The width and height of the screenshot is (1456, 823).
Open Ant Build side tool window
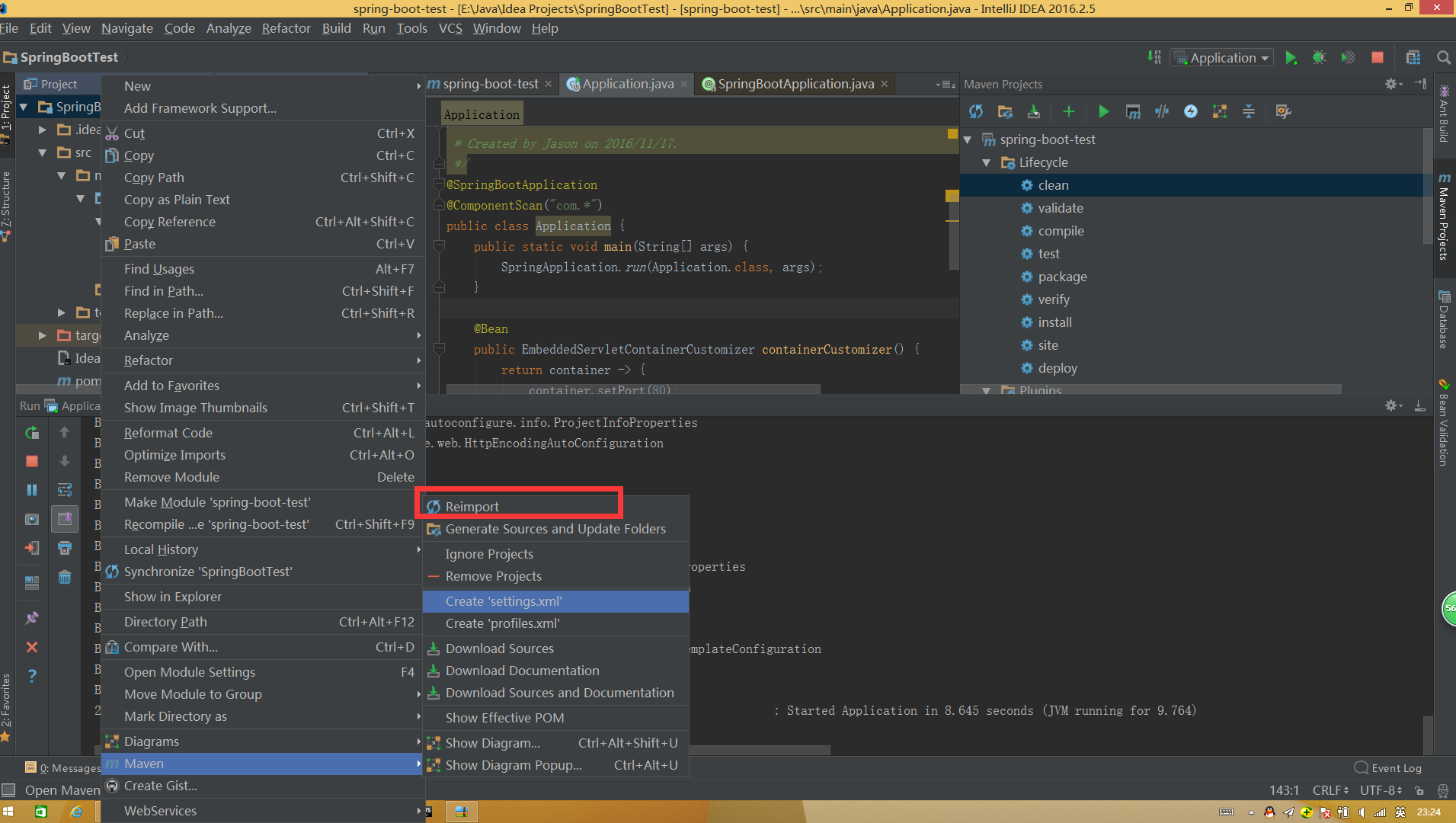click(1443, 114)
